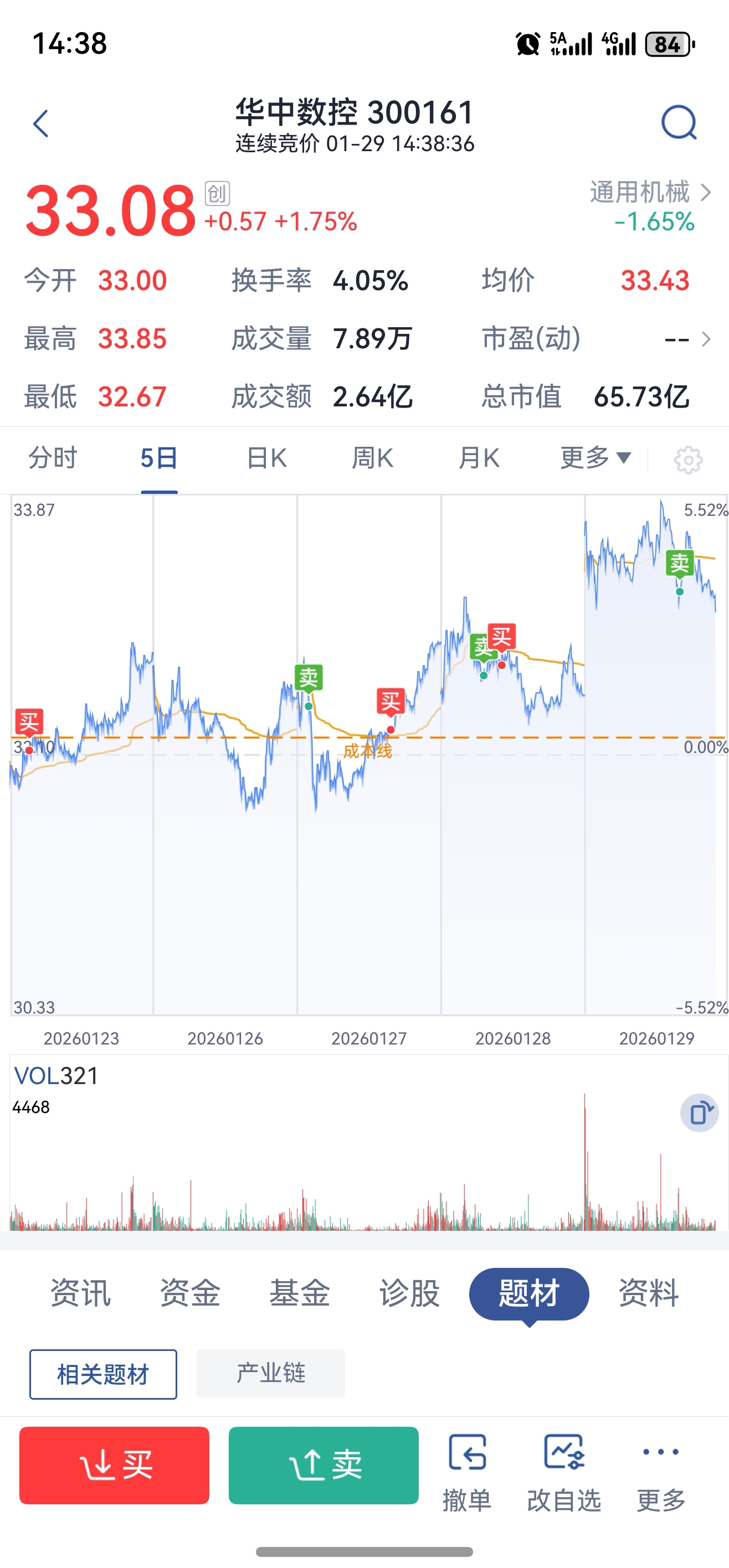
Task: Open chart settings gear icon
Action: pos(687,460)
